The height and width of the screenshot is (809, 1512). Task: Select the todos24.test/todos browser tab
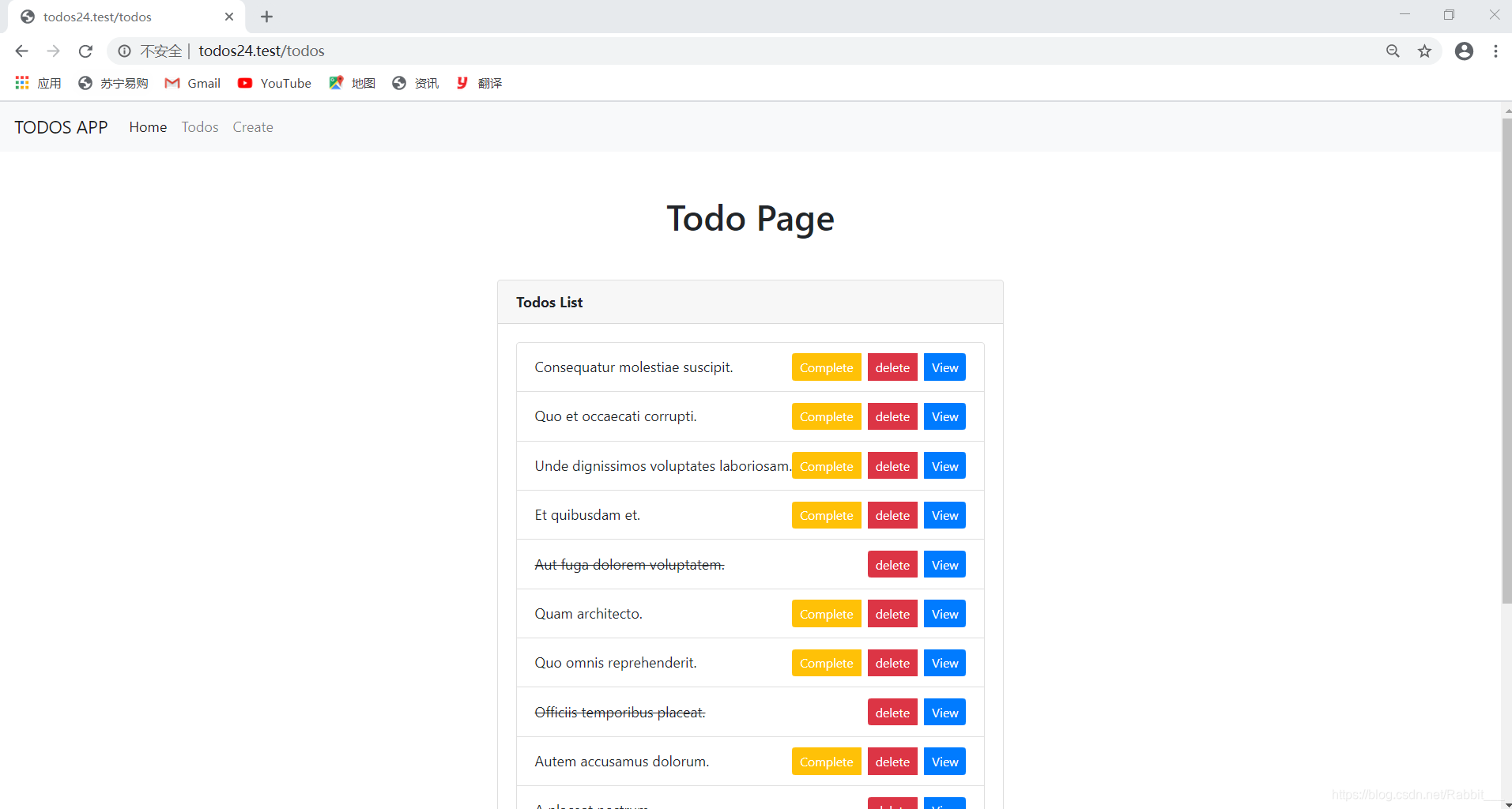(126, 17)
